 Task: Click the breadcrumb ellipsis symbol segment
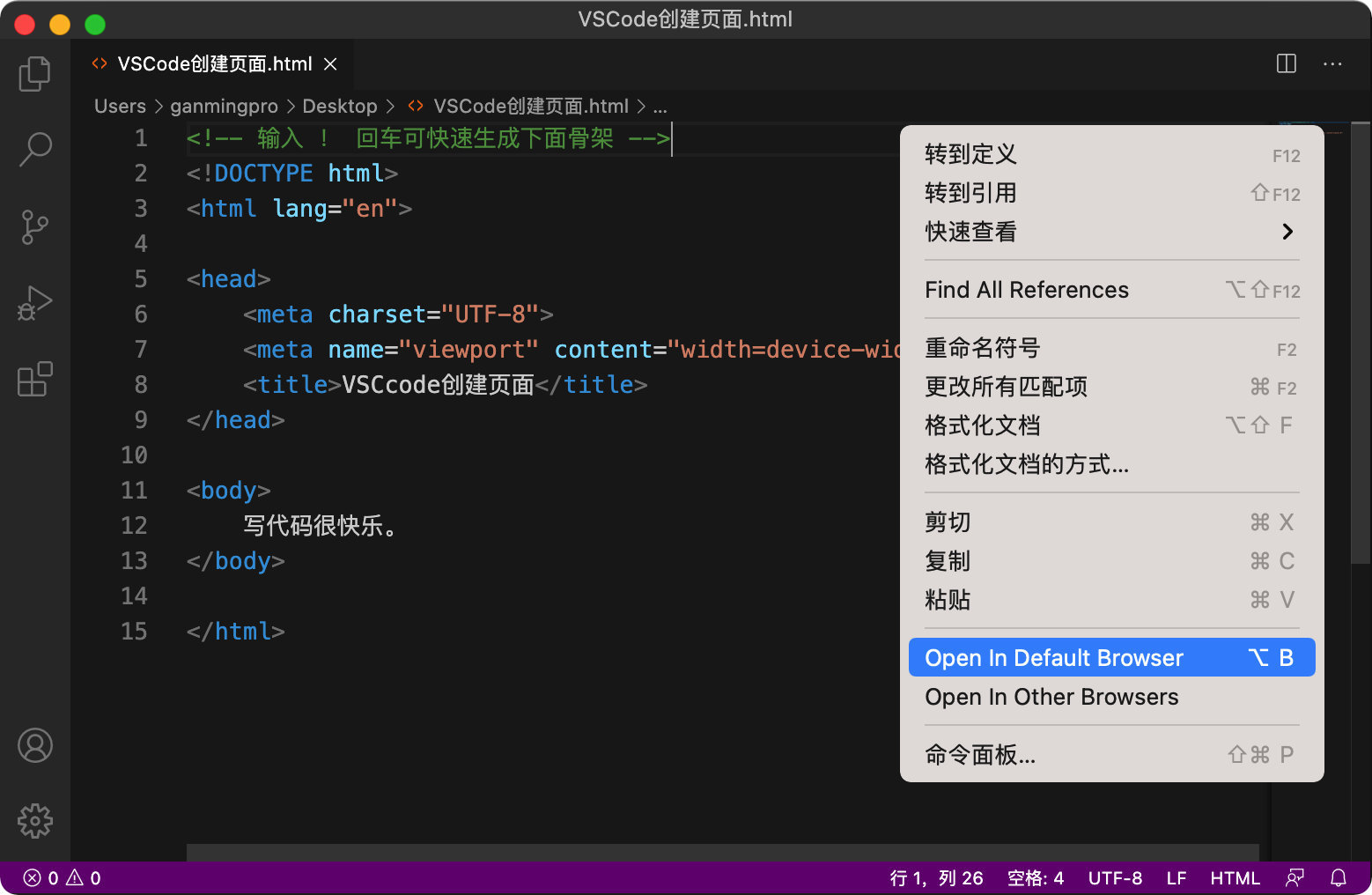(x=660, y=107)
